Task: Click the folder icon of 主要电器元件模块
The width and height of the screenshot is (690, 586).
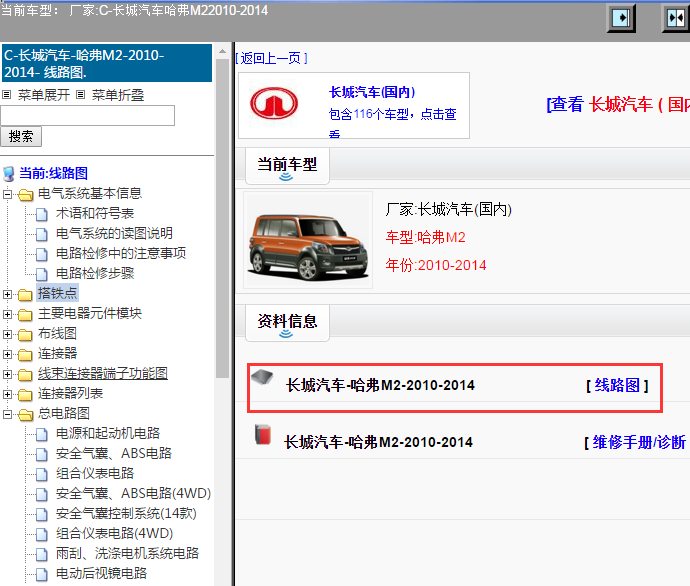Action: [x=26, y=314]
